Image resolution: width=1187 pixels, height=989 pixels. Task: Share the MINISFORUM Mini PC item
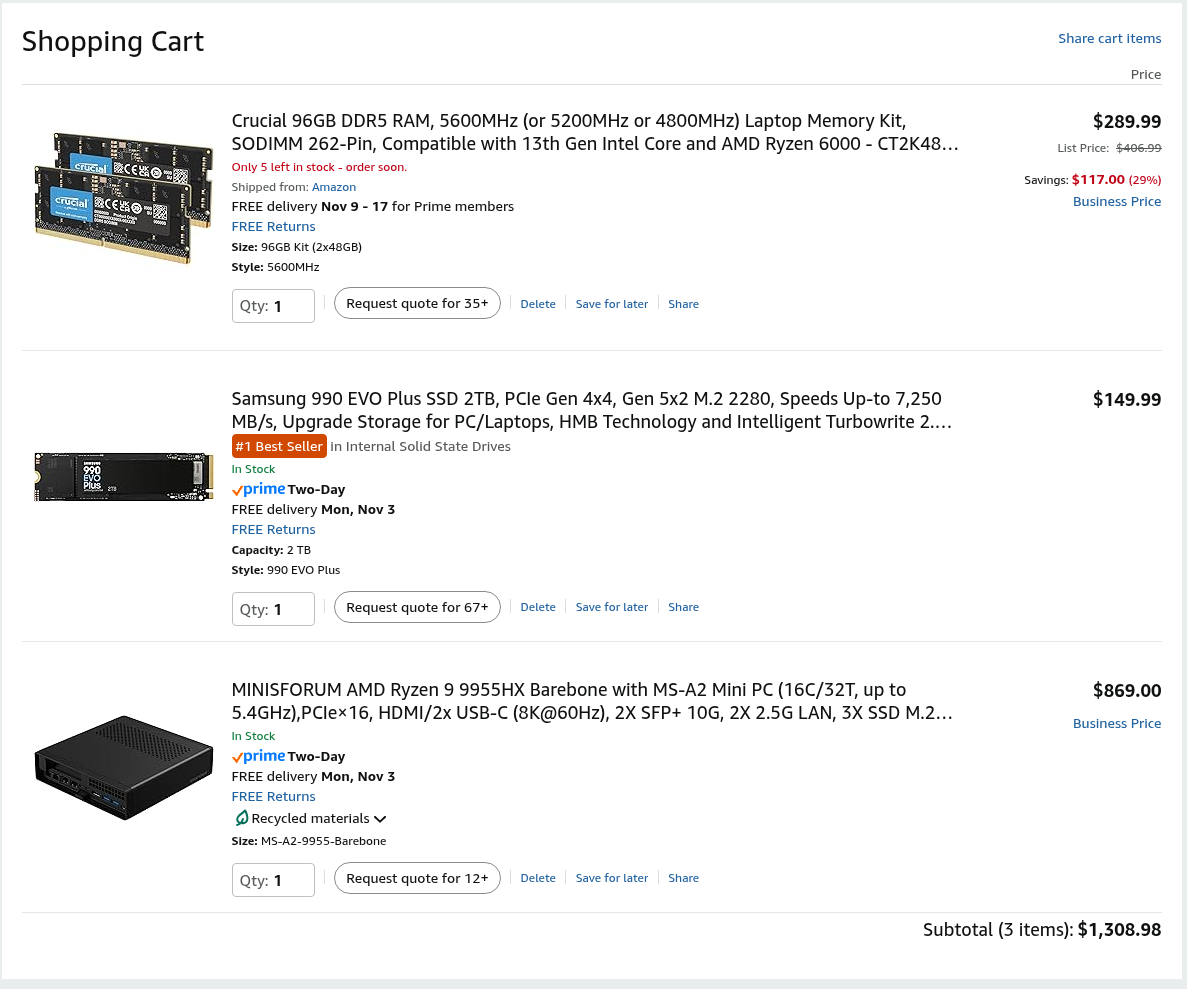click(x=683, y=878)
